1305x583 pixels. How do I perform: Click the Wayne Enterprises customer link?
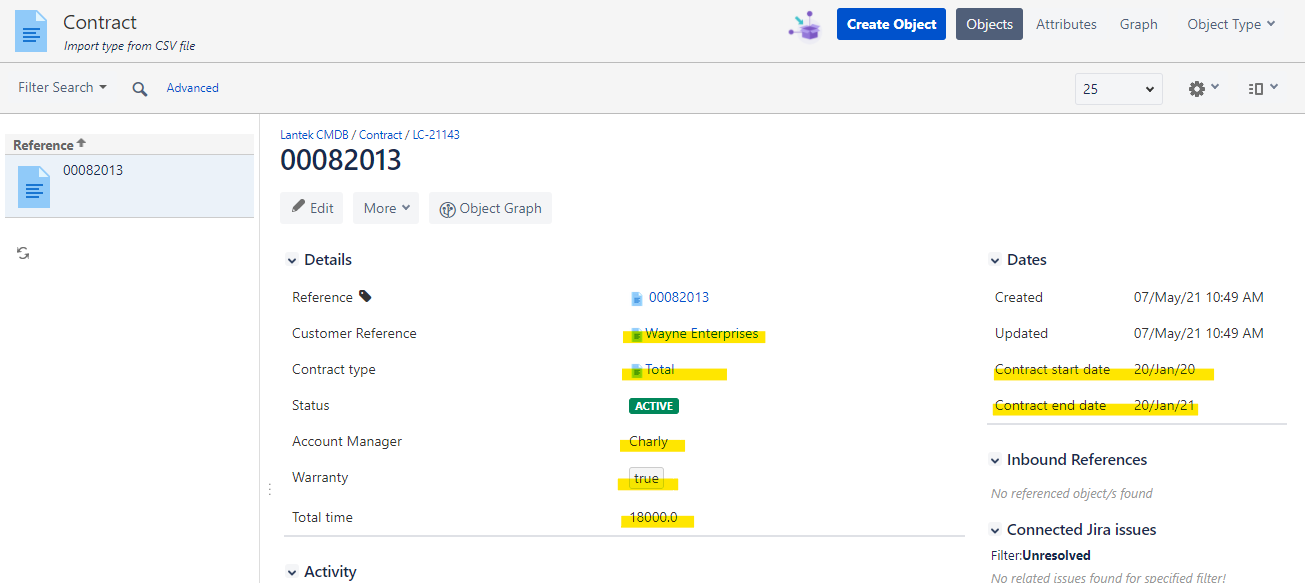tap(702, 333)
